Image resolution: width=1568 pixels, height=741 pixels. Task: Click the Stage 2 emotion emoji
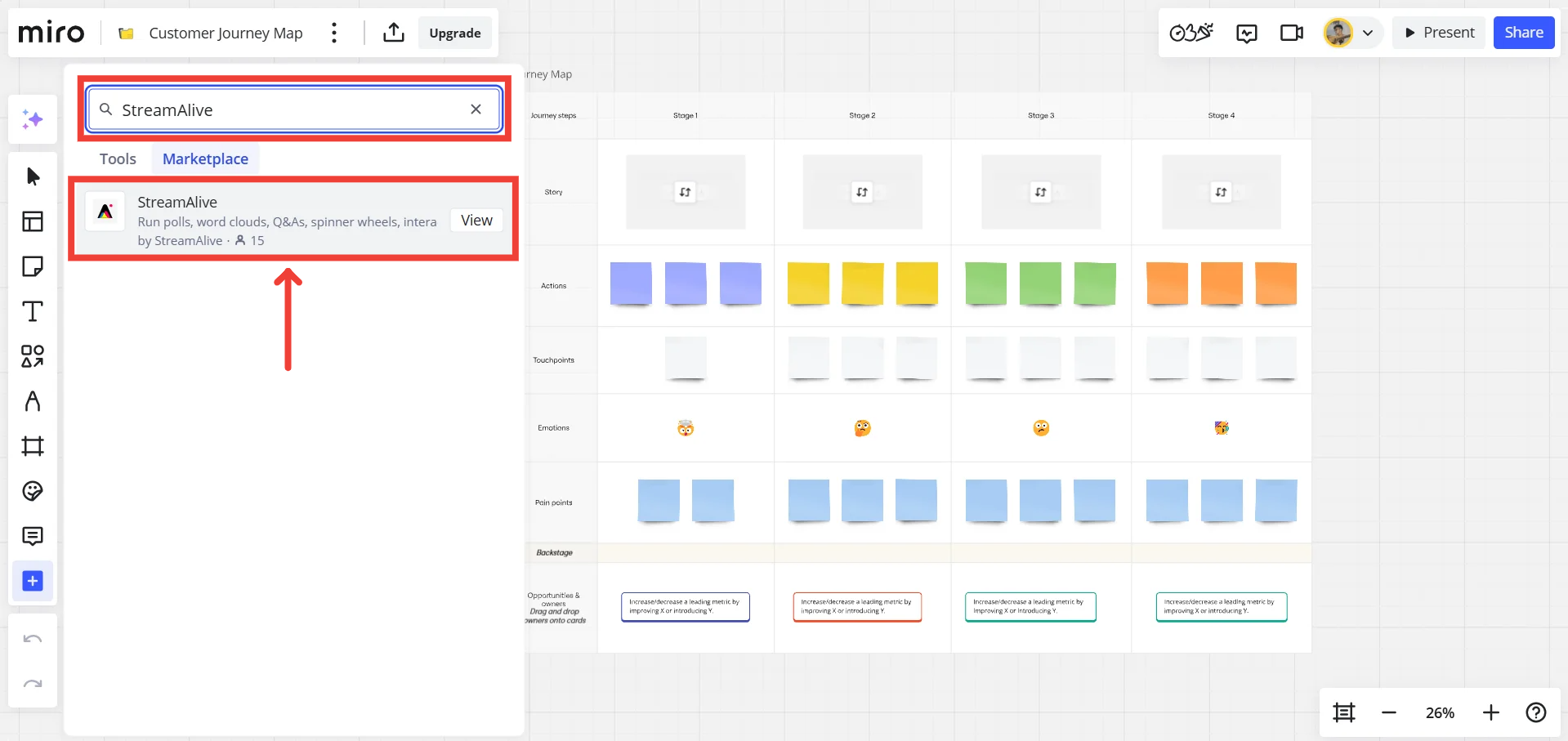(x=862, y=428)
